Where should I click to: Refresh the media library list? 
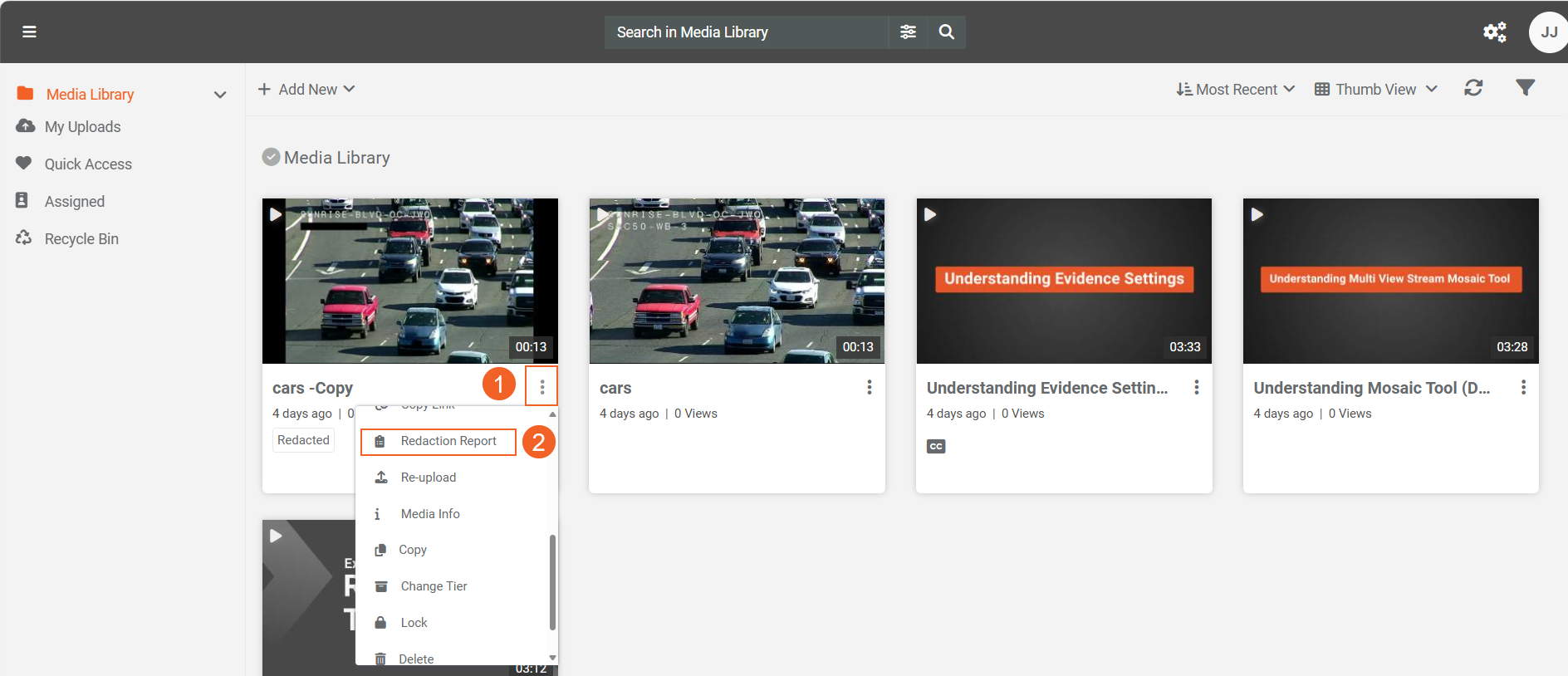point(1473,88)
